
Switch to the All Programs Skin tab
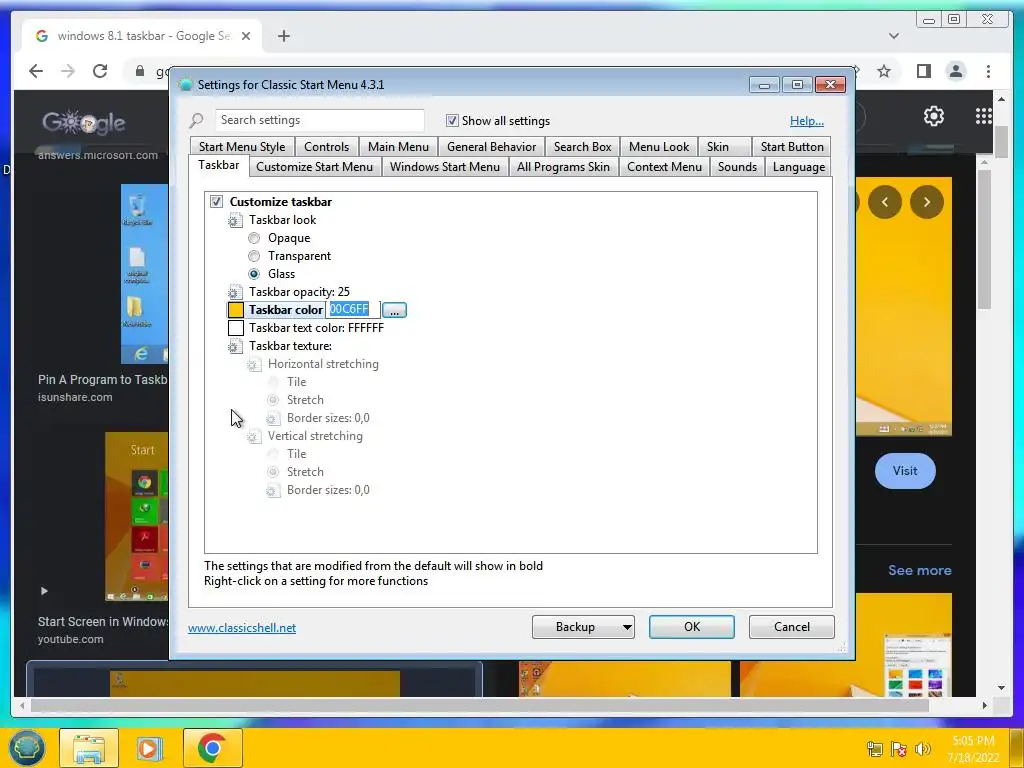564,167
